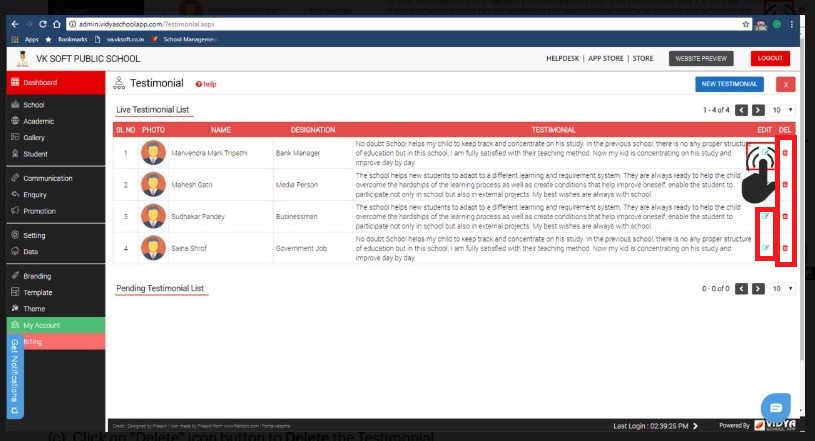Close the Testimonial panel with red X

pos(785,84)
